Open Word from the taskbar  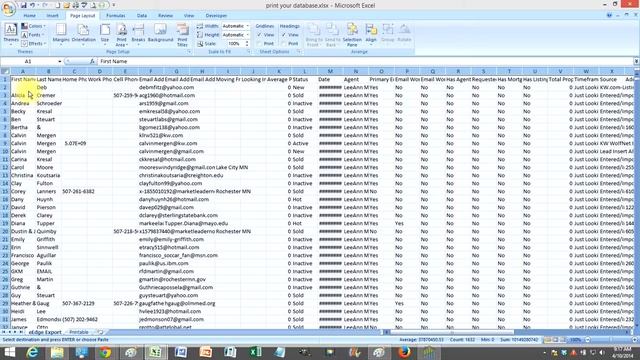181,352
